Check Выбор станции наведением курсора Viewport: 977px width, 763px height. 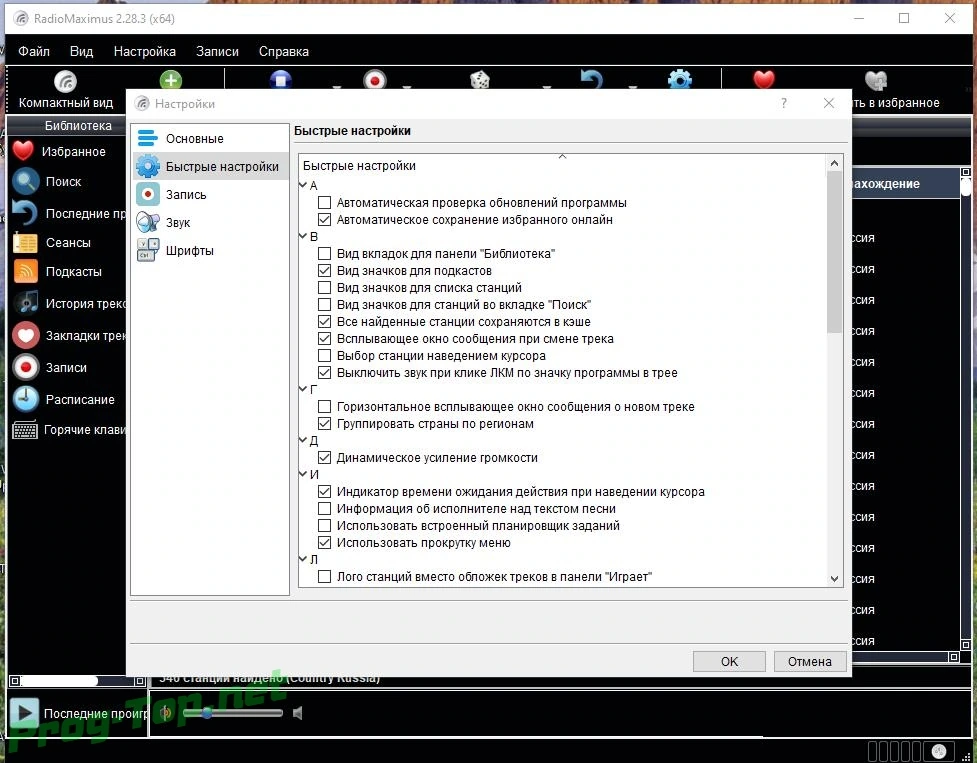(x=324, y=356)
